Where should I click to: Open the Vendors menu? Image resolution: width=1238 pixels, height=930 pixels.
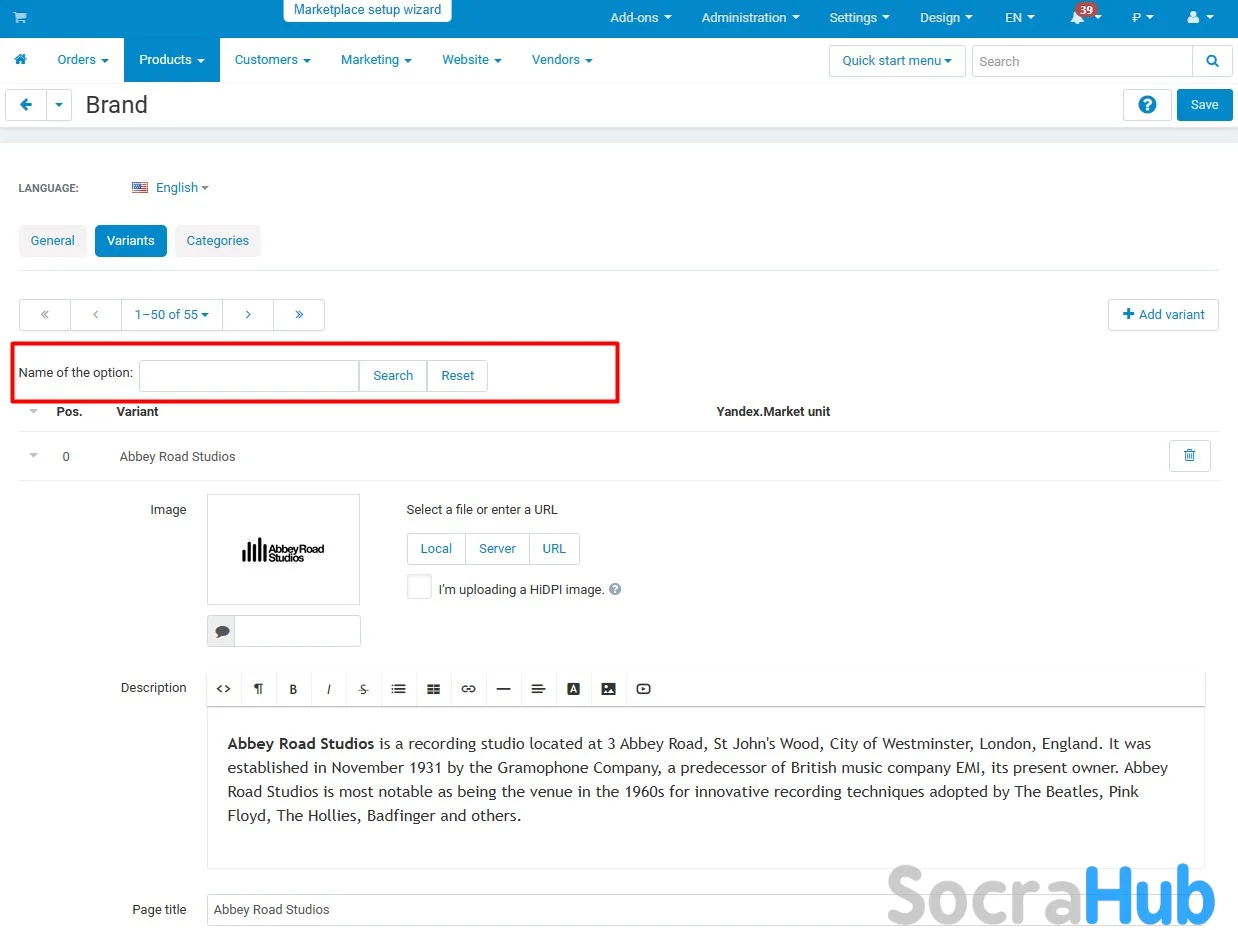tap(562, 60)
